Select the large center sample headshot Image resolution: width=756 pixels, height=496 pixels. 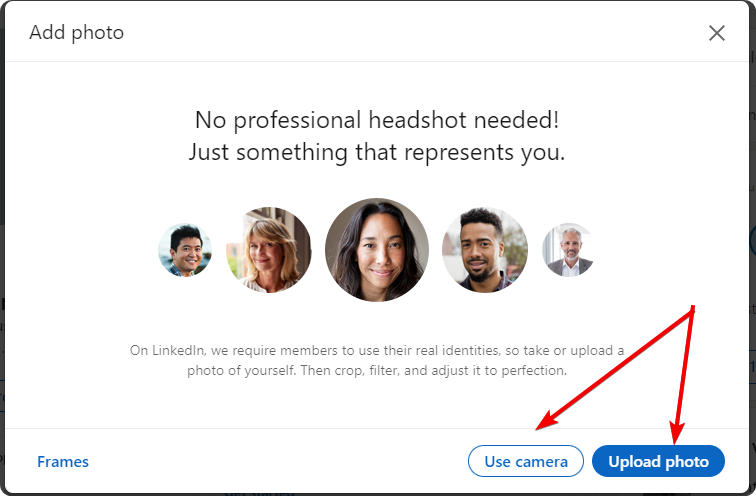point(377,250)
